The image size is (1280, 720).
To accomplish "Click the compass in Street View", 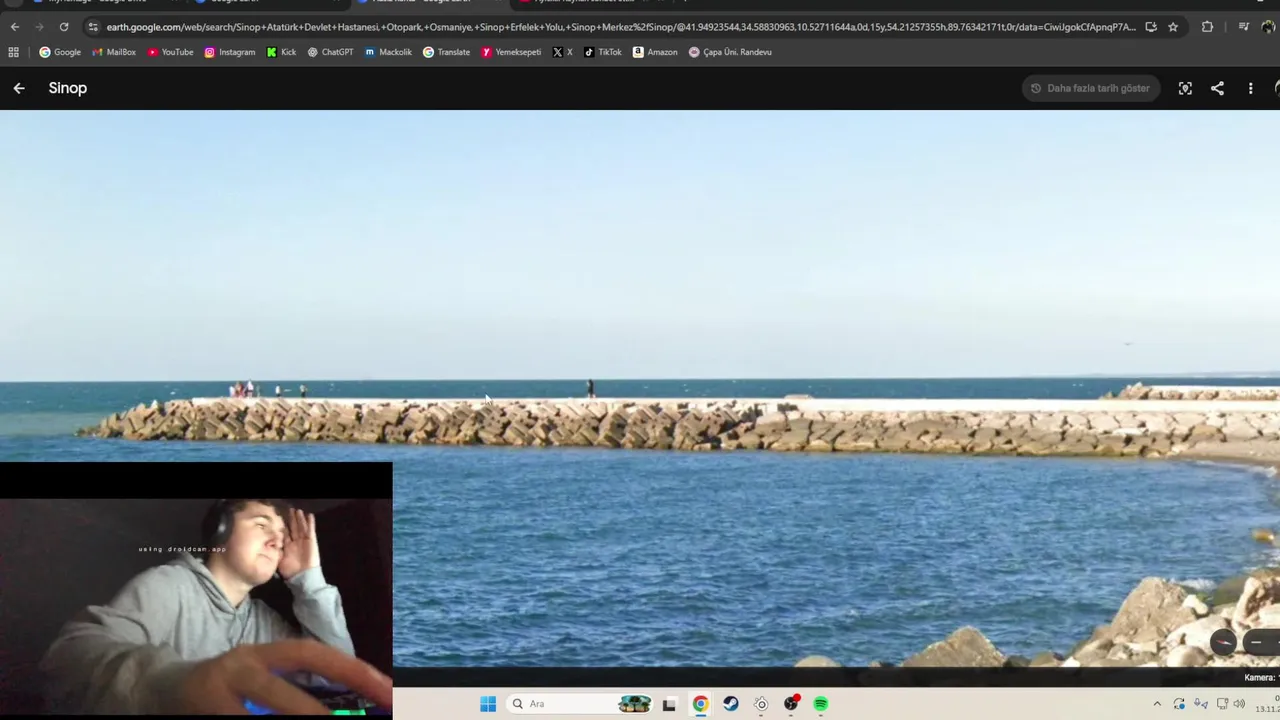I will 1223,642.
